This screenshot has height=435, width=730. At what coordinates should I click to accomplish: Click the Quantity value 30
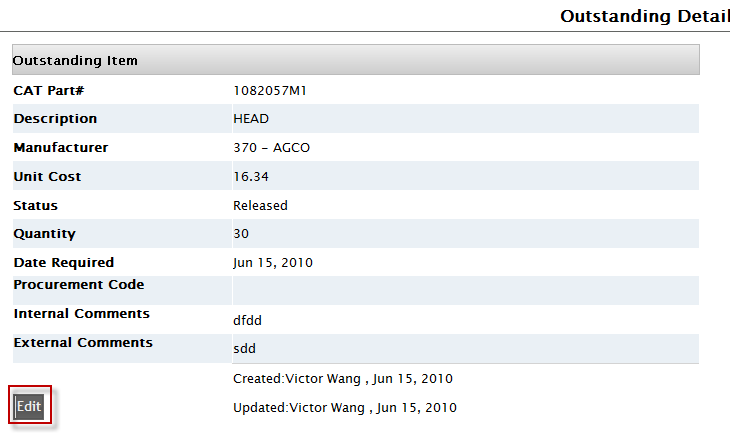coord(241,234)
